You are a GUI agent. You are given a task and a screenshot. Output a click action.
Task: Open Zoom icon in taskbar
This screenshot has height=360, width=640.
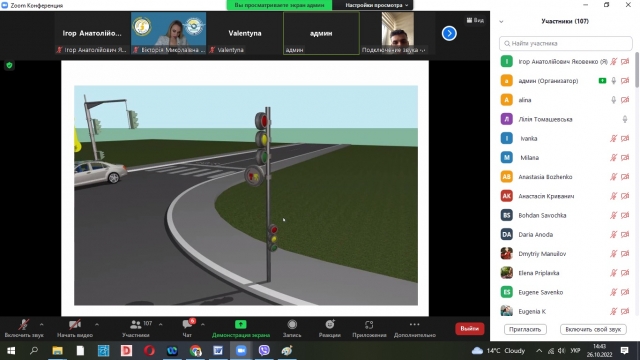point(241,351)
